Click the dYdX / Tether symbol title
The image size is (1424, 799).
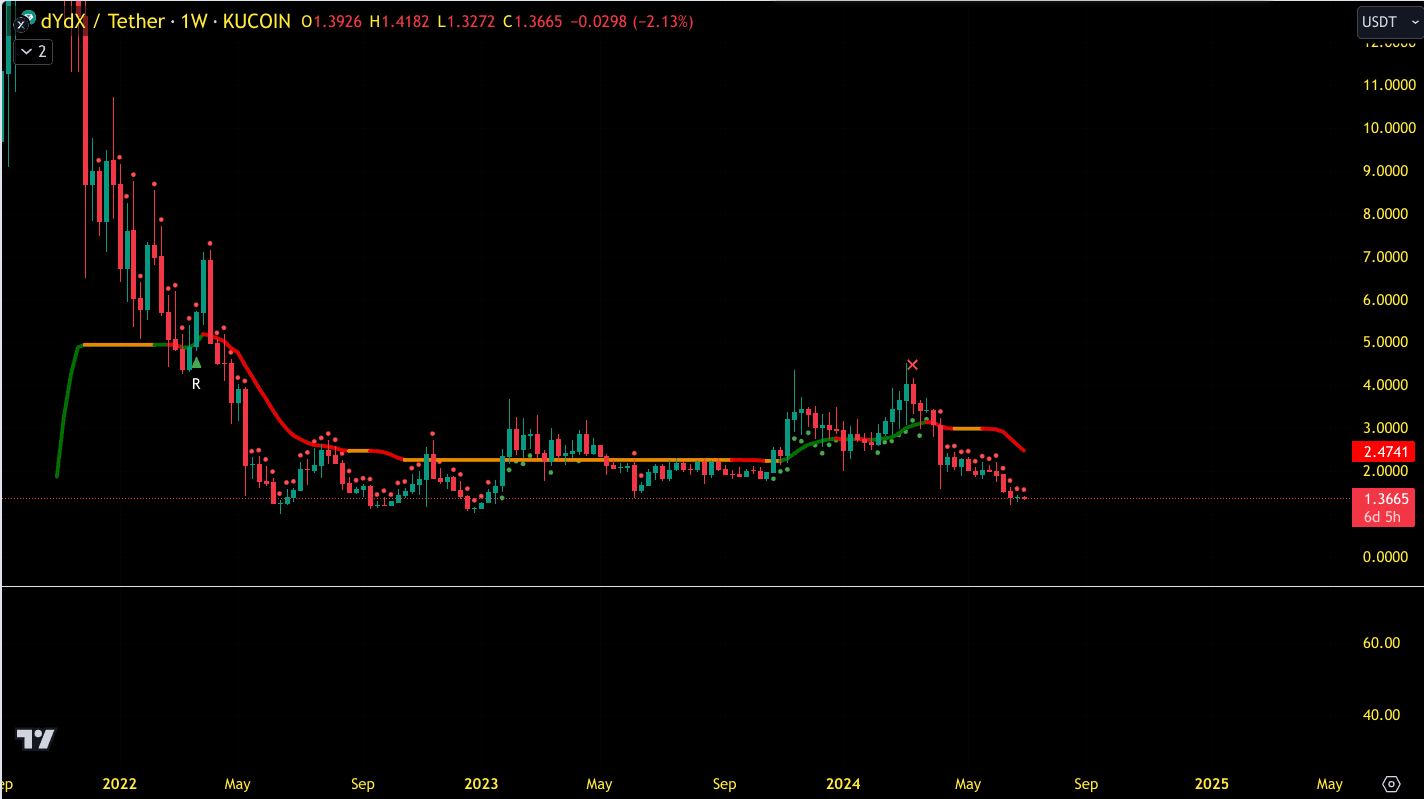(x=103, y=21)
